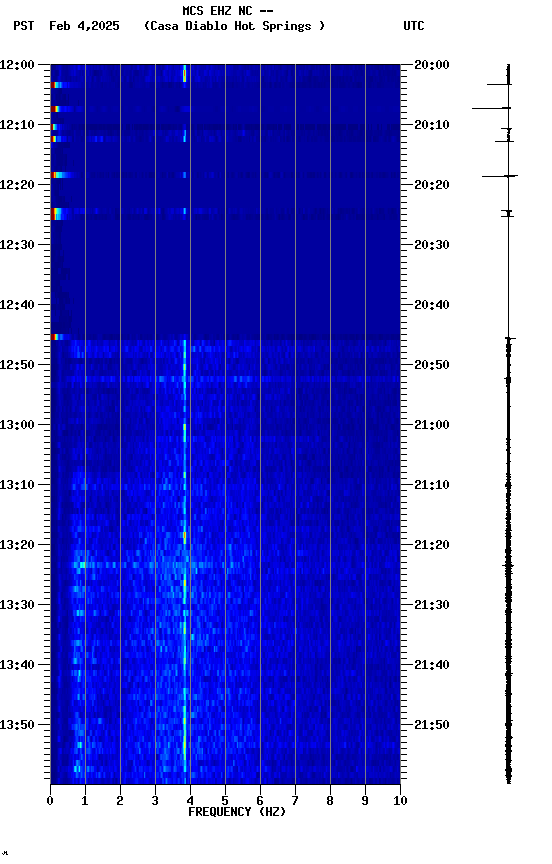
Task: Click the '20:00' UTC time label
Action: coord(432,65)
